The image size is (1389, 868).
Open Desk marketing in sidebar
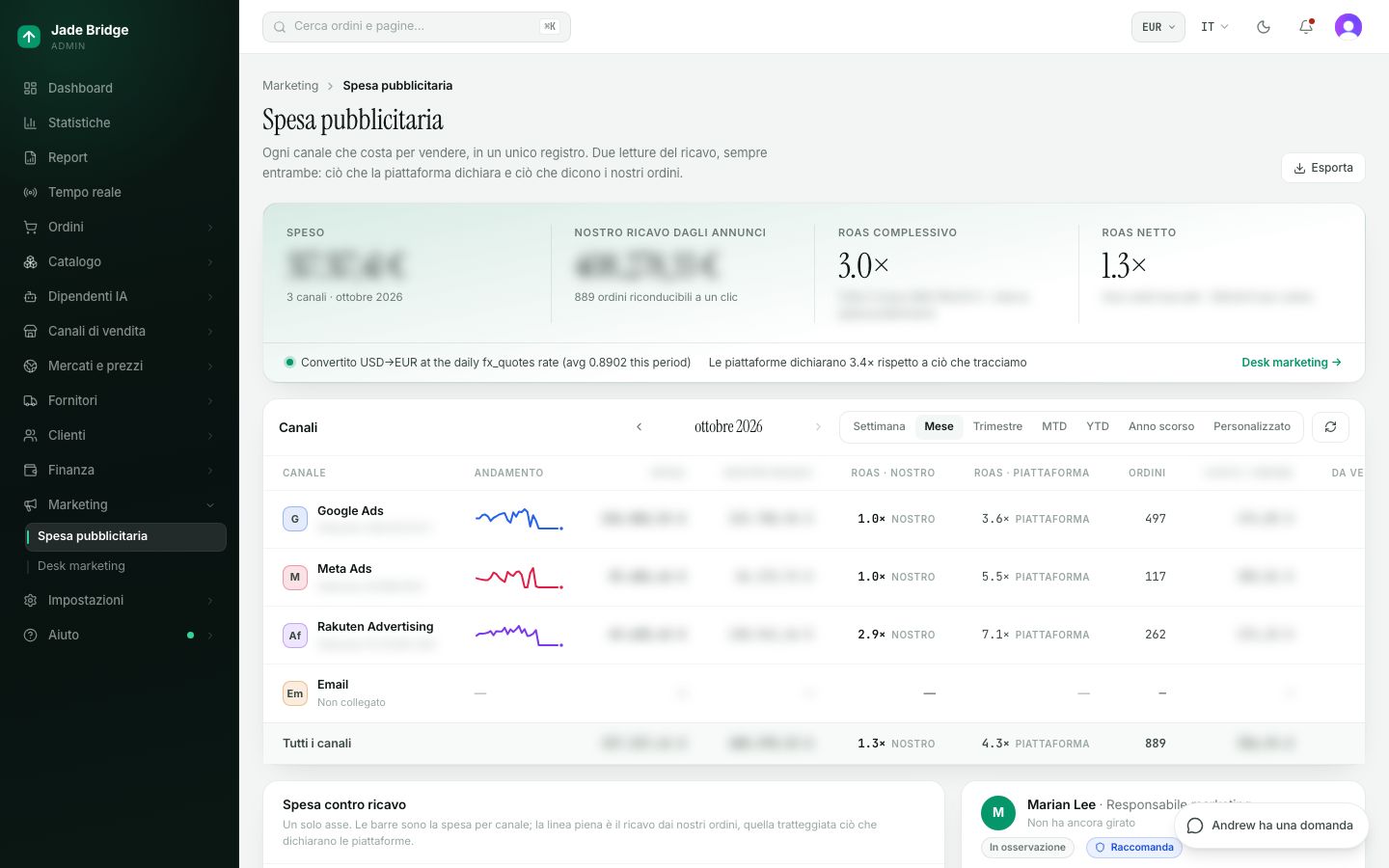[125, 566]
